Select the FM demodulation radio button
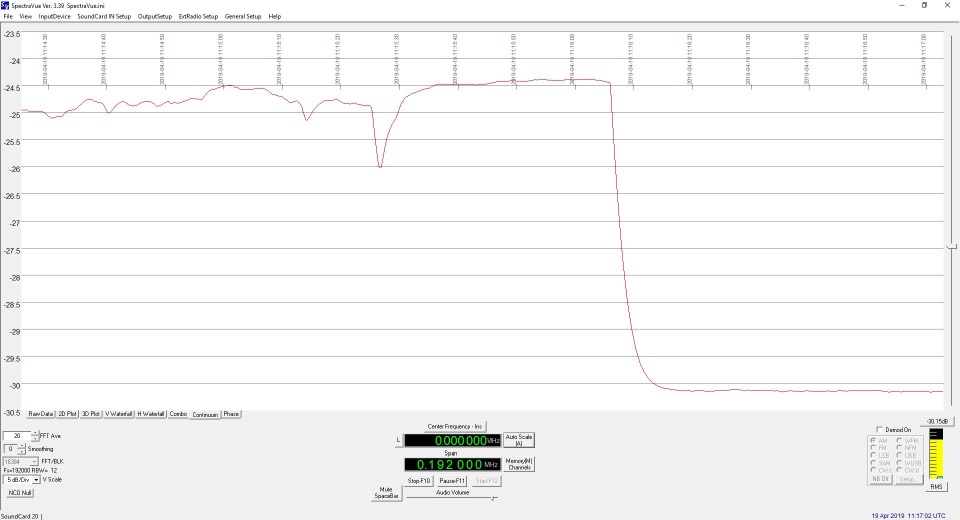The width and height of the screenshot is (960, 520). coord(873,448)
